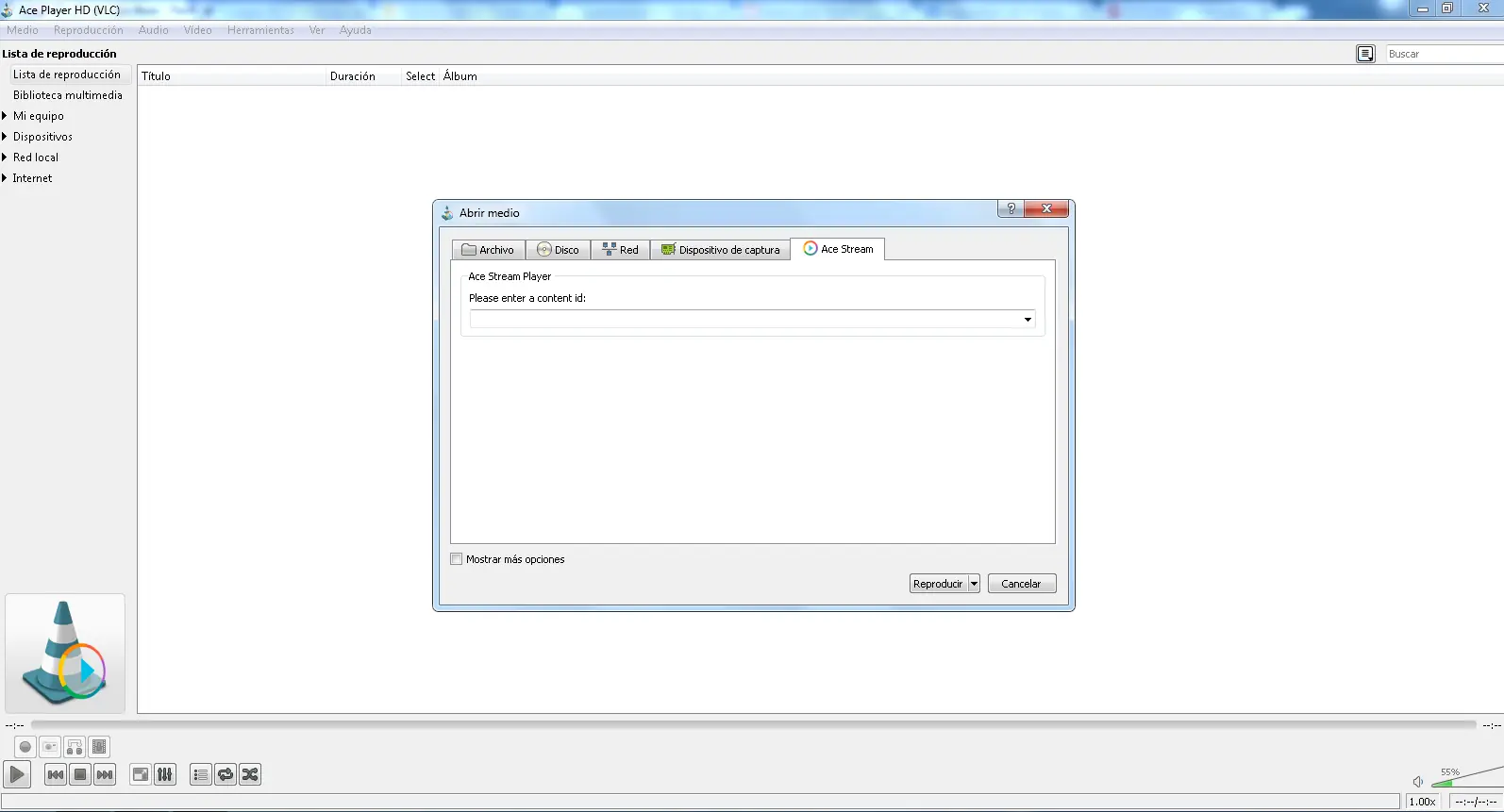Image resolution: width=1504 pixels, height=812 pixels.
Task: Click the Select column header
Action: (421, 76)
